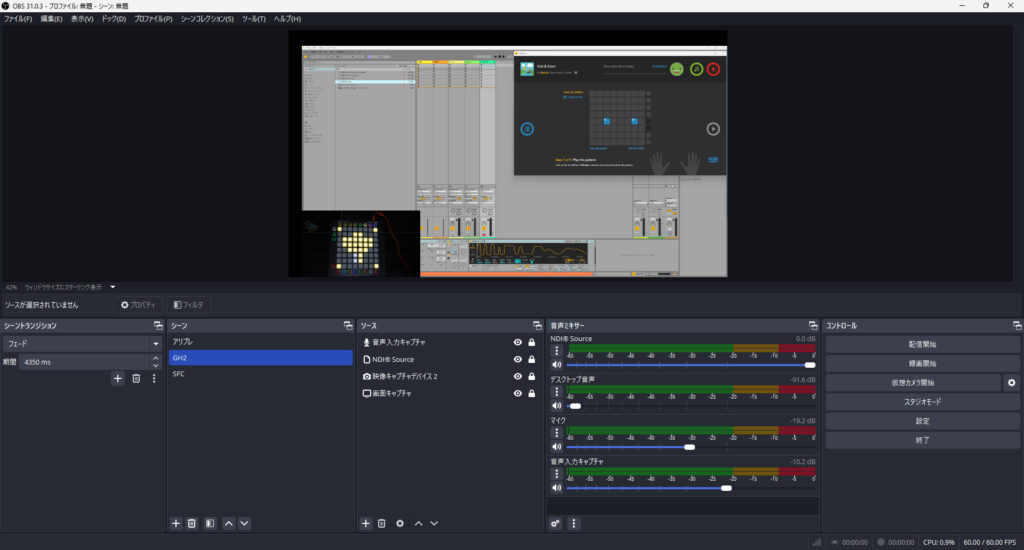
Task: Open source properties gear in ソース panel
Action: 400,523
